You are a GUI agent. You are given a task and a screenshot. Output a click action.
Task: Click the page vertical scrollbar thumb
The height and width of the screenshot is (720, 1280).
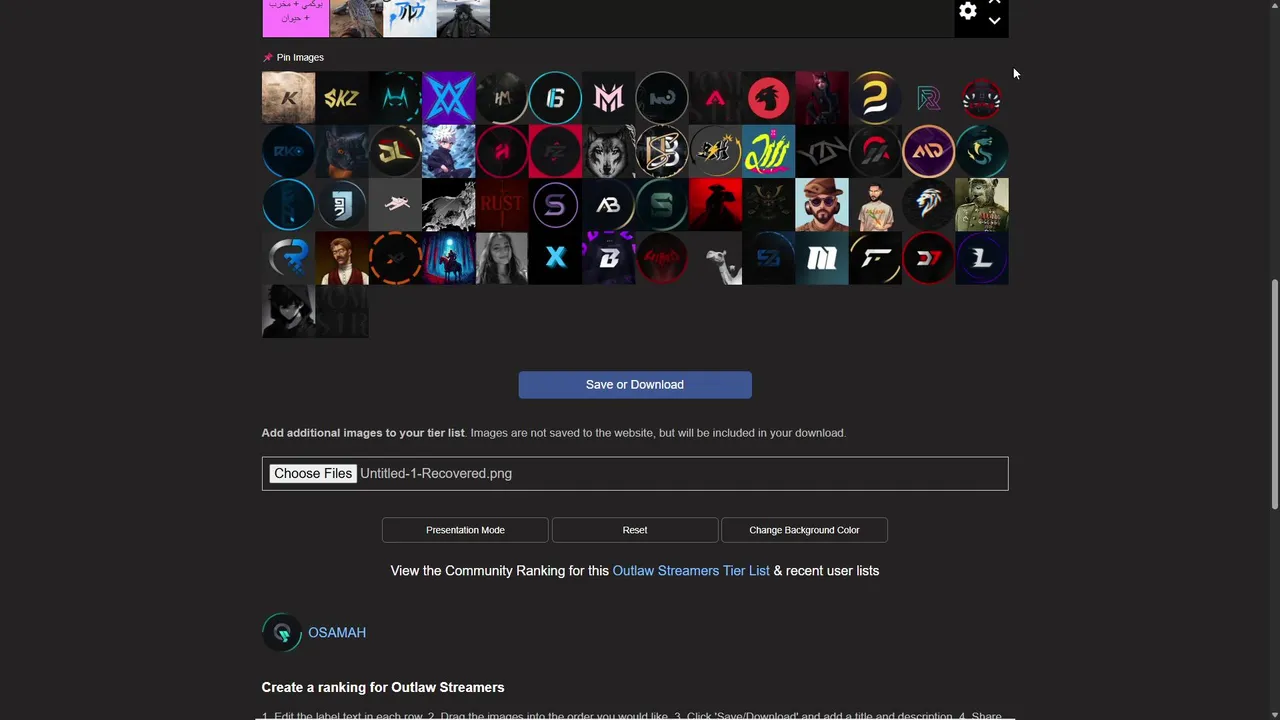(1274, 392)
